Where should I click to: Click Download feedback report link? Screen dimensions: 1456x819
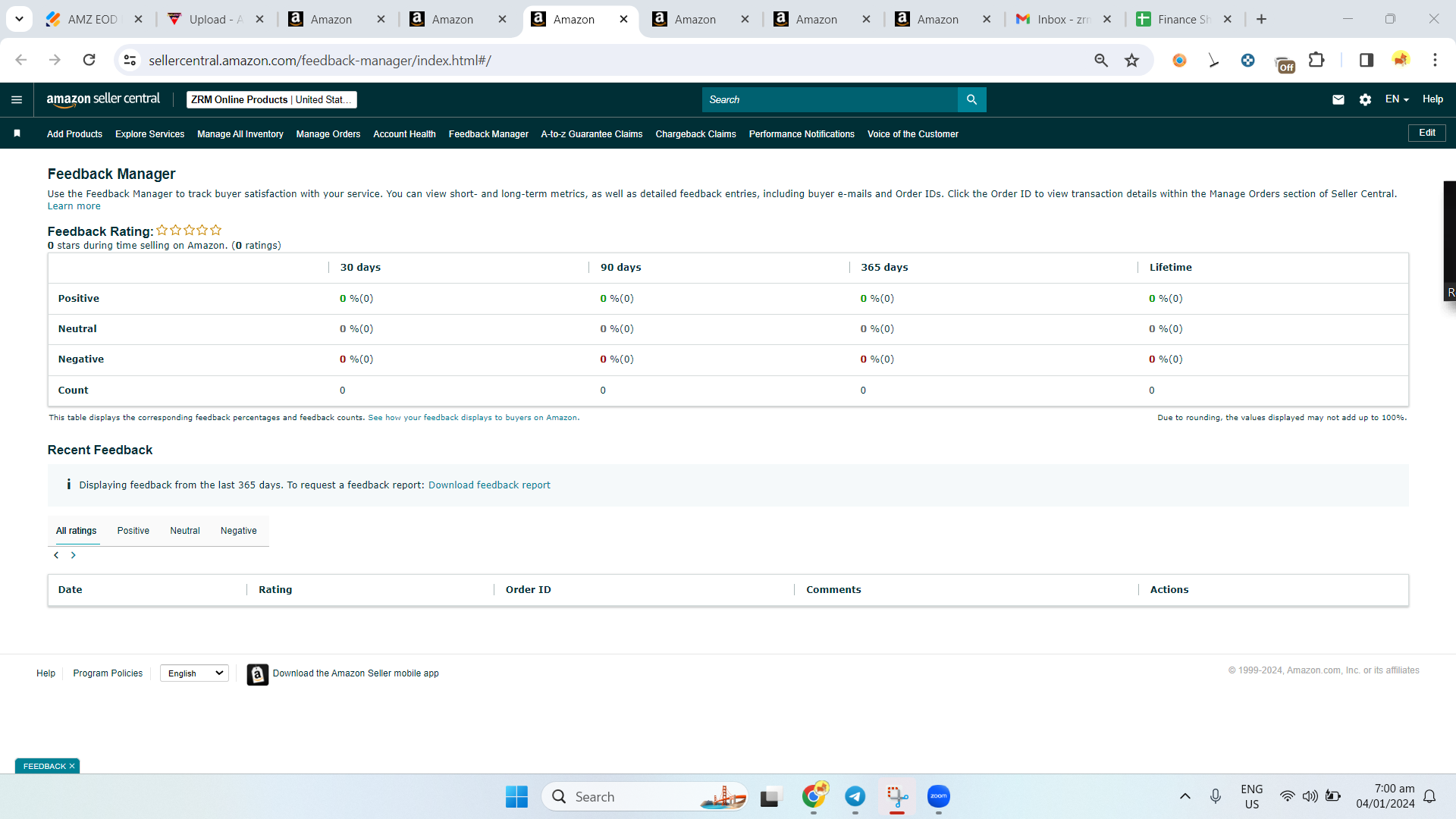coord(489,485)
